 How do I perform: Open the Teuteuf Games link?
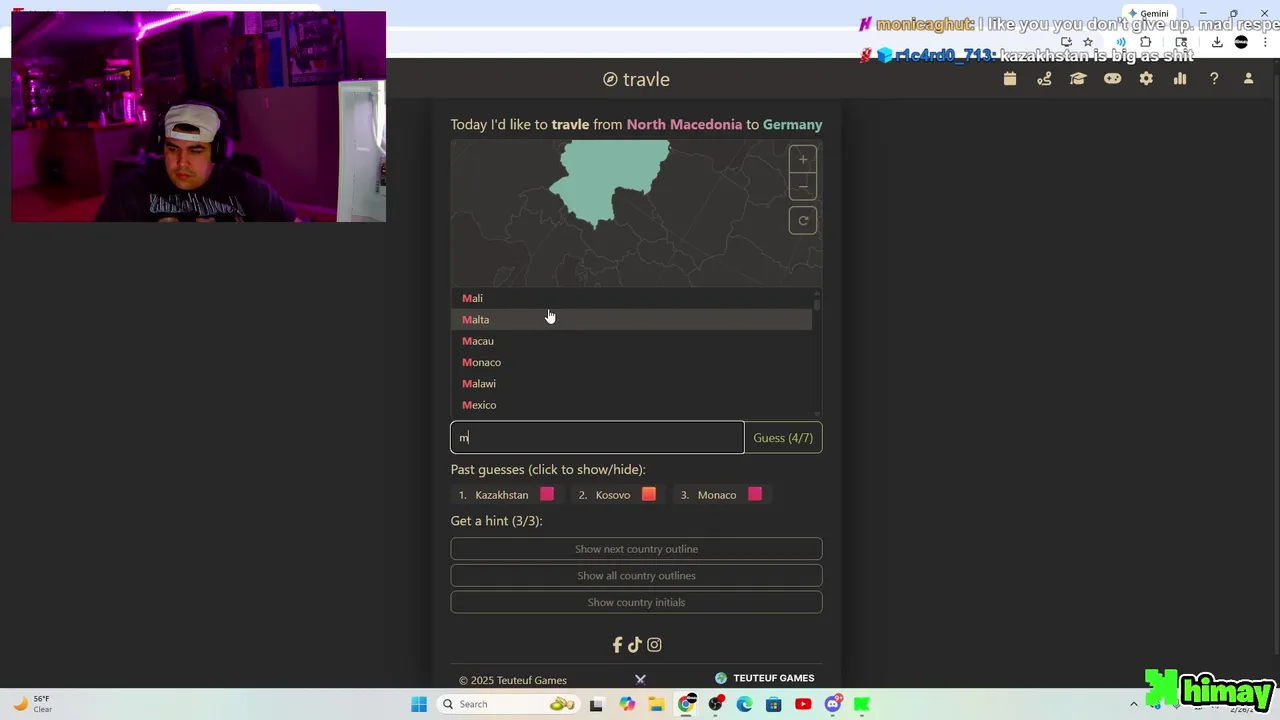click(765, 678)
